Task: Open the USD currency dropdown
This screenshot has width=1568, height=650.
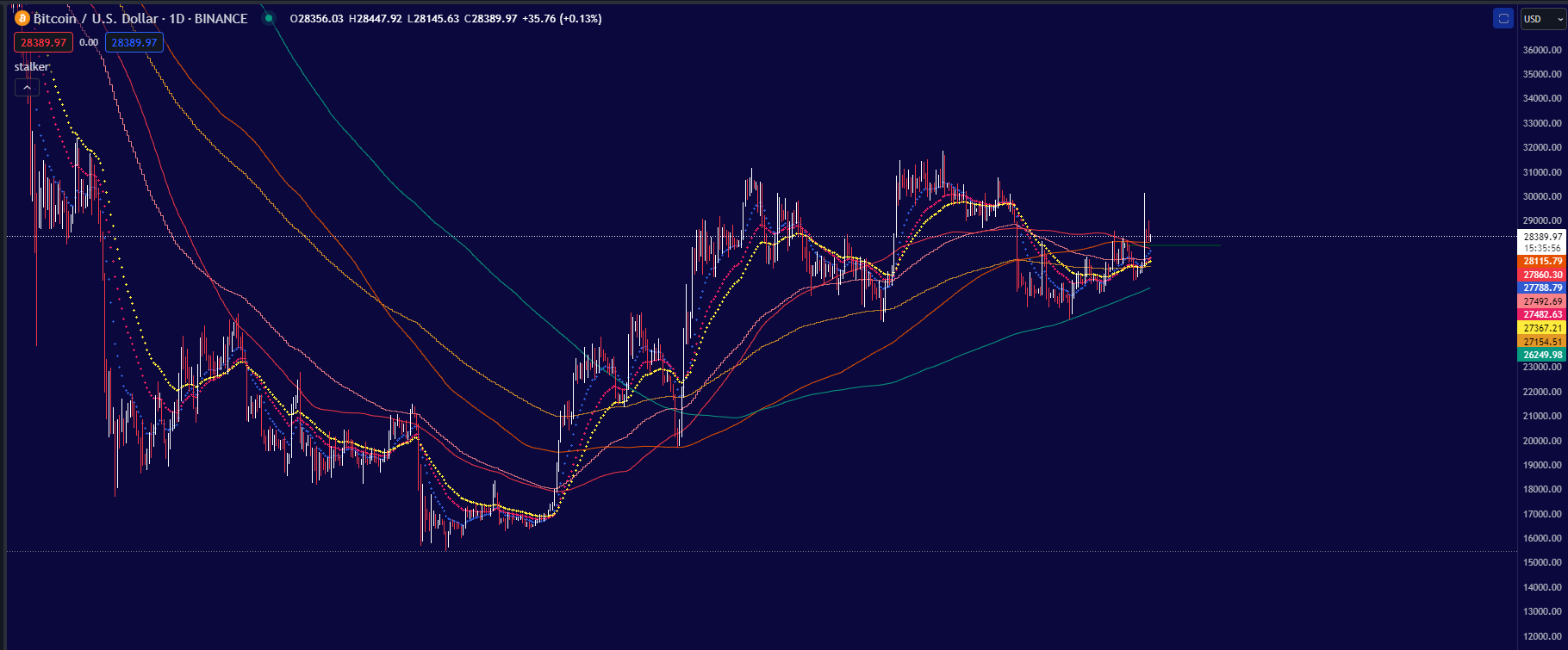Action: [1543, 19]
